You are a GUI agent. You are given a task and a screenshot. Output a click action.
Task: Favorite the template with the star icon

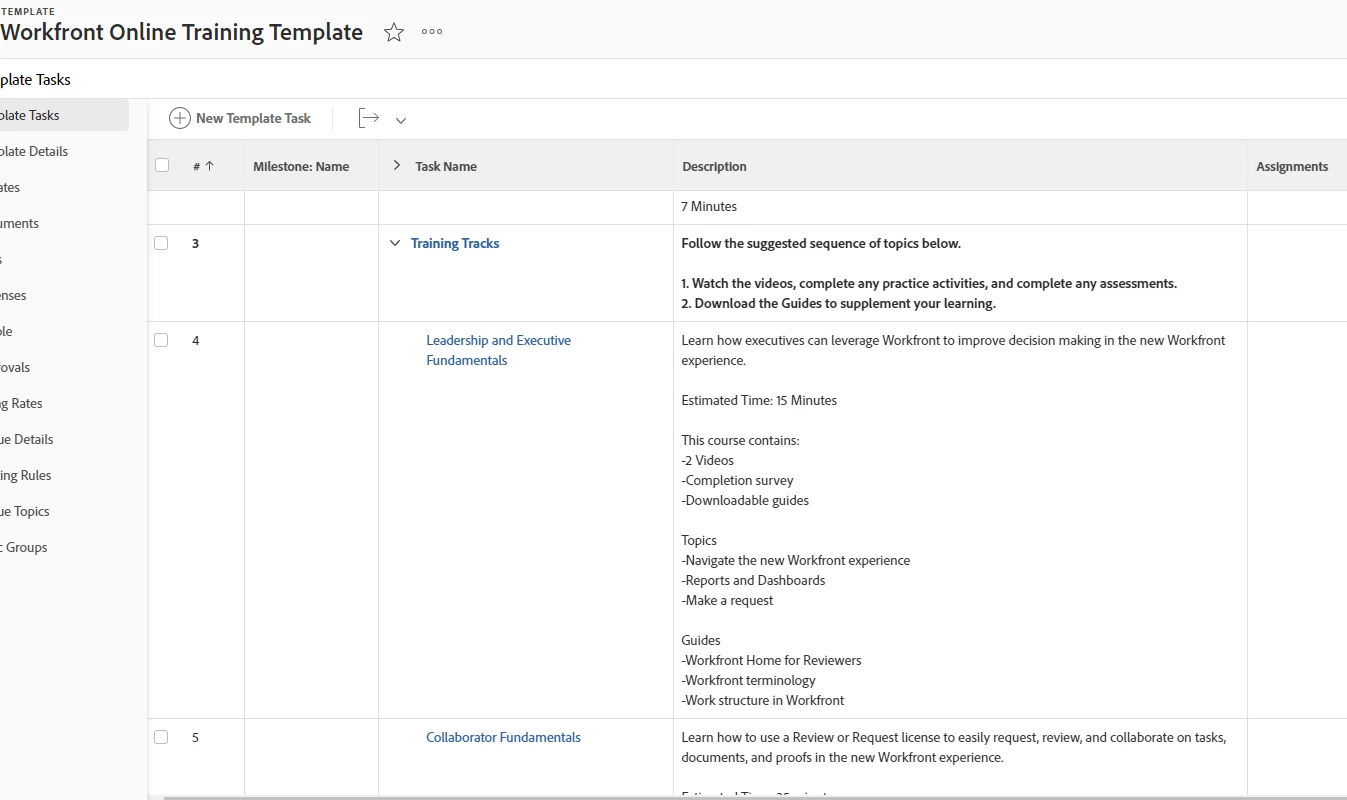[x=394, y=32]
